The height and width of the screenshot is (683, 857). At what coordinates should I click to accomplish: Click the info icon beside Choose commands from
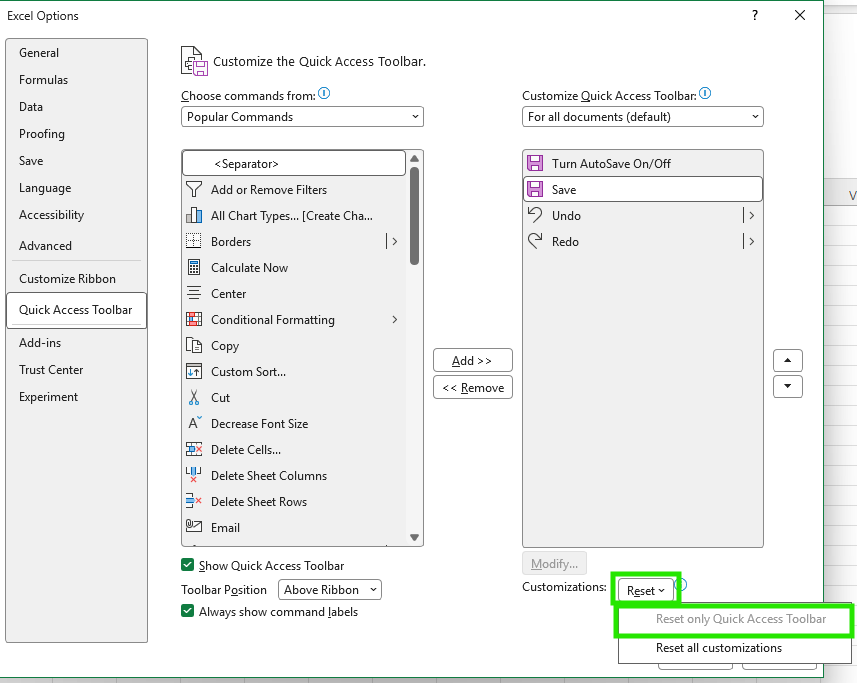pos(324,94)
